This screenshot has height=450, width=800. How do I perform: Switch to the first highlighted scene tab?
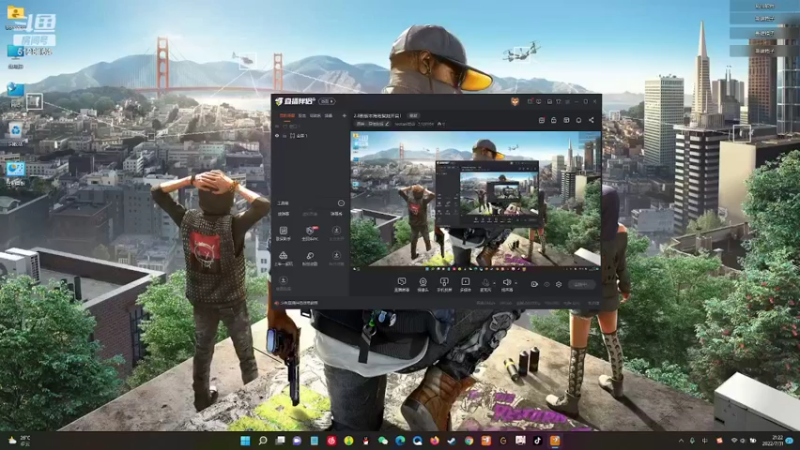point(287,116)
